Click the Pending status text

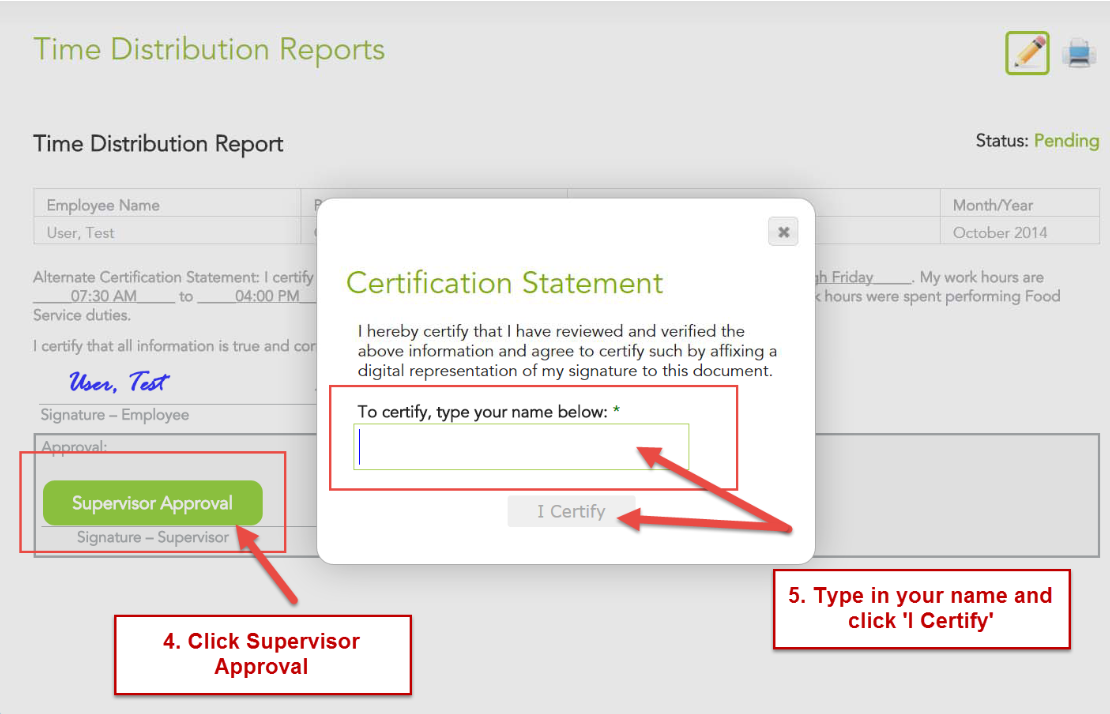(1066, 141)
